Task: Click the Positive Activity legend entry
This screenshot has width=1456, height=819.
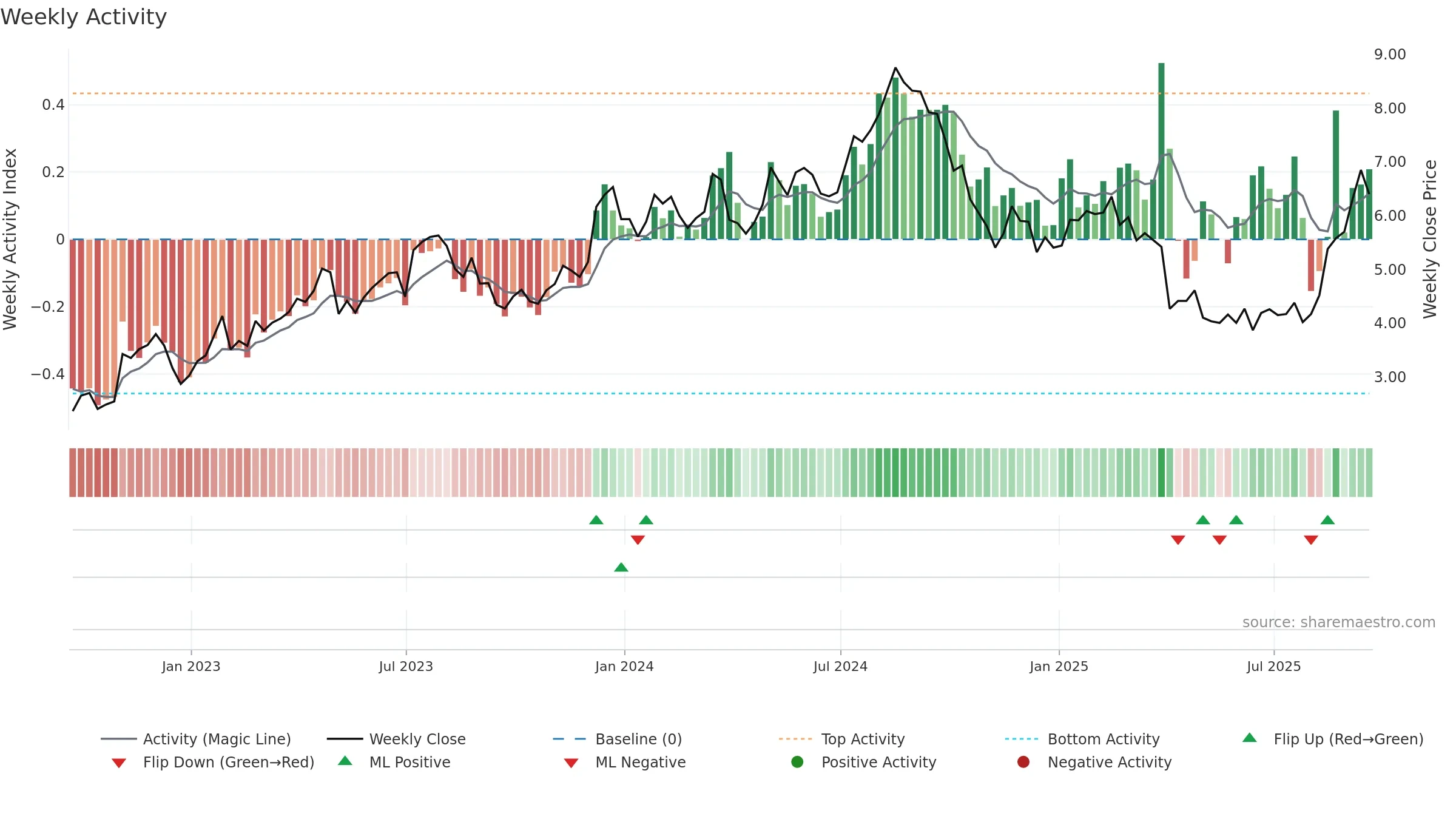Action: pyautogui.click(x=864, y=762)
